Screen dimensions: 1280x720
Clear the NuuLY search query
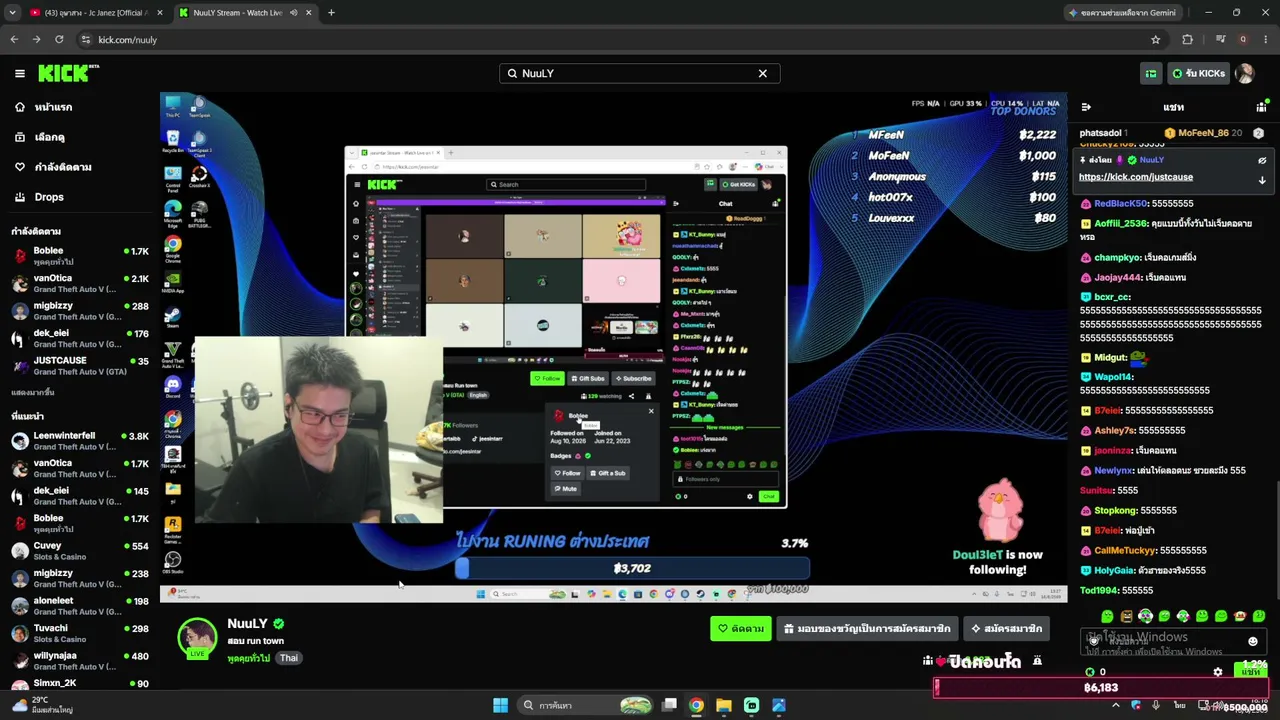click(x=762, y=73)
